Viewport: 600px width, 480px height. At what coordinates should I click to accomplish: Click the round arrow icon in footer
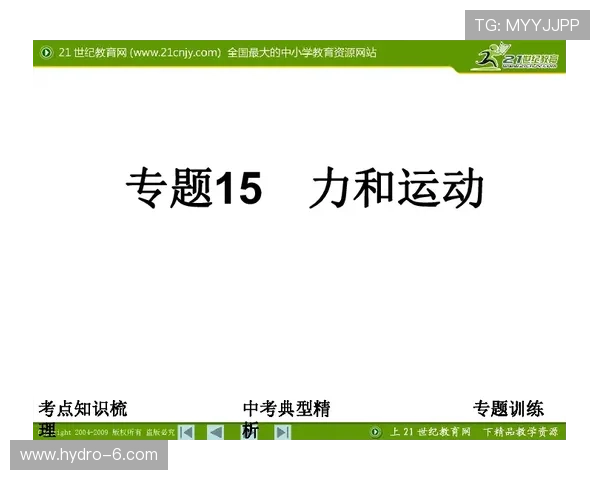click(x=375, y=432)
